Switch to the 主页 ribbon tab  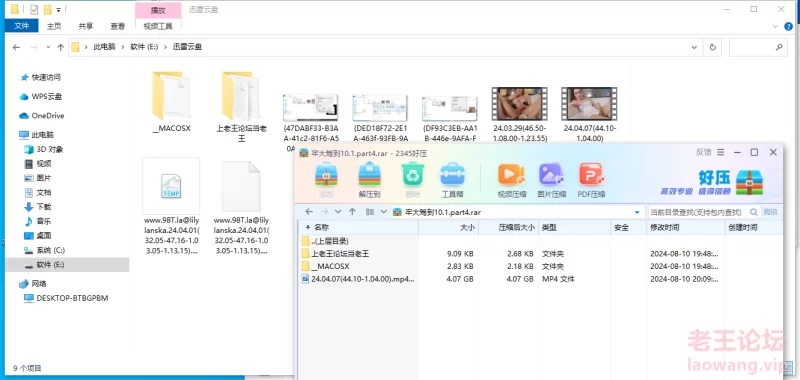[x=54, y=26]
